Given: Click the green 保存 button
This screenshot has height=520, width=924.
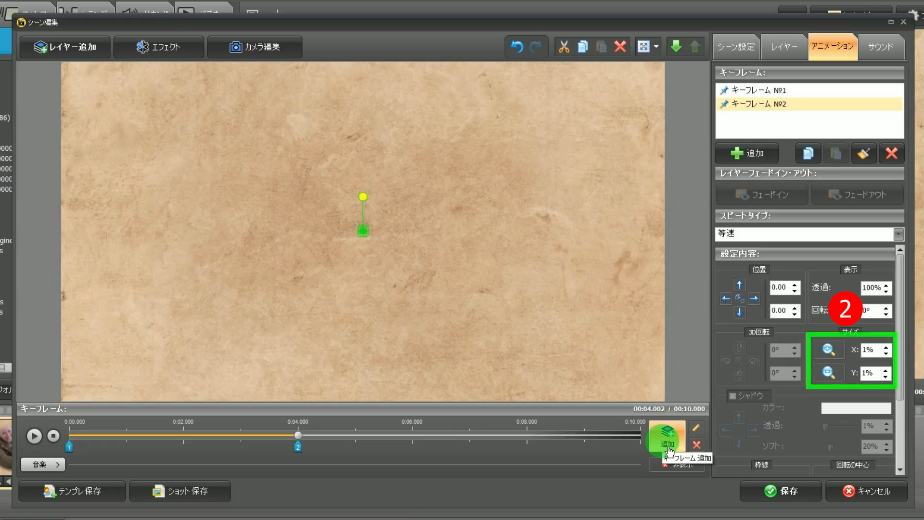Looking at the screenshot, I should click(x=780, y=491).
